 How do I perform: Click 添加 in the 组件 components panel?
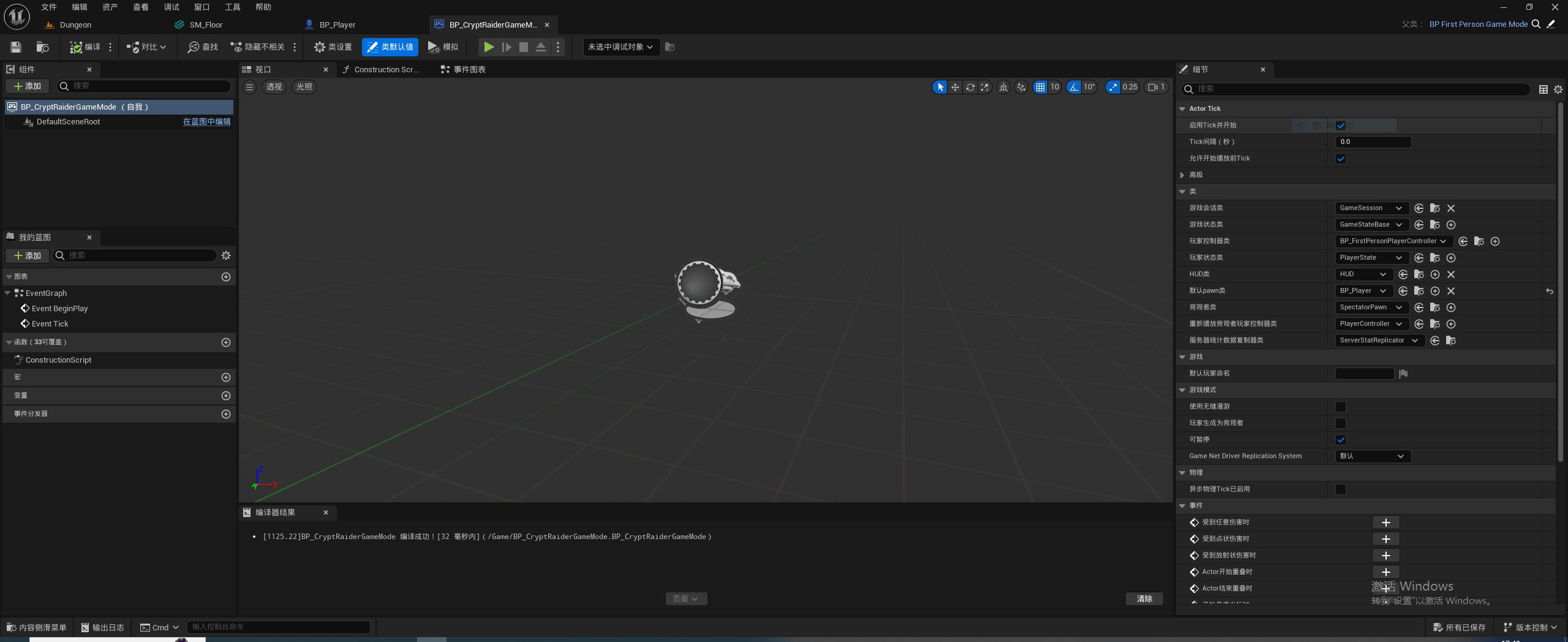coord(28,86)
